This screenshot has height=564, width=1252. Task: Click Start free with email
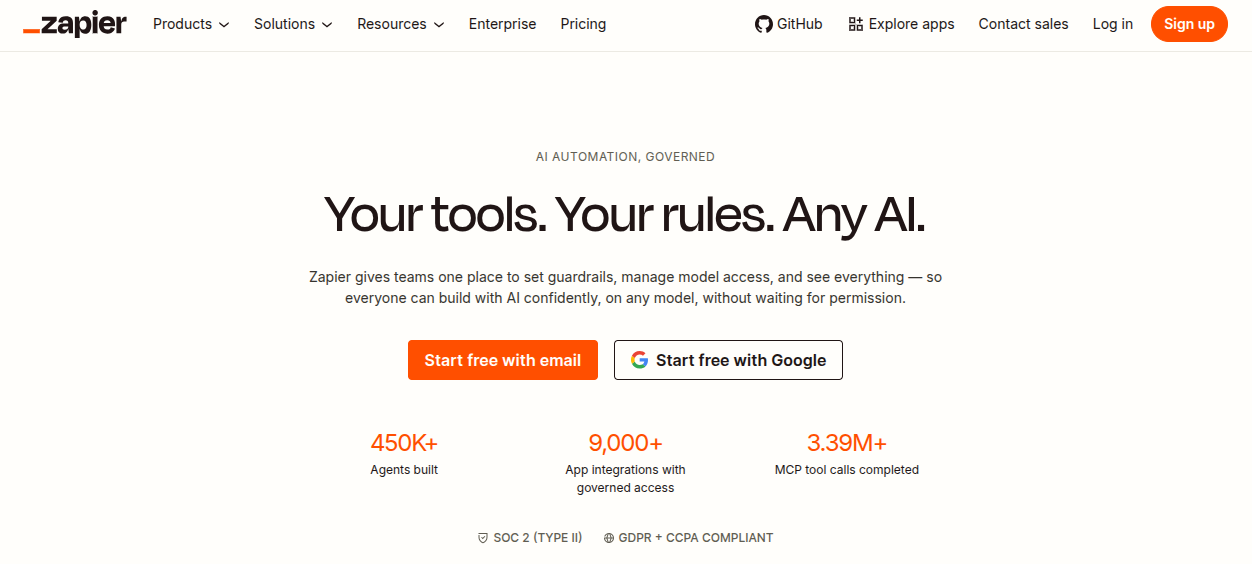[502, 360]
